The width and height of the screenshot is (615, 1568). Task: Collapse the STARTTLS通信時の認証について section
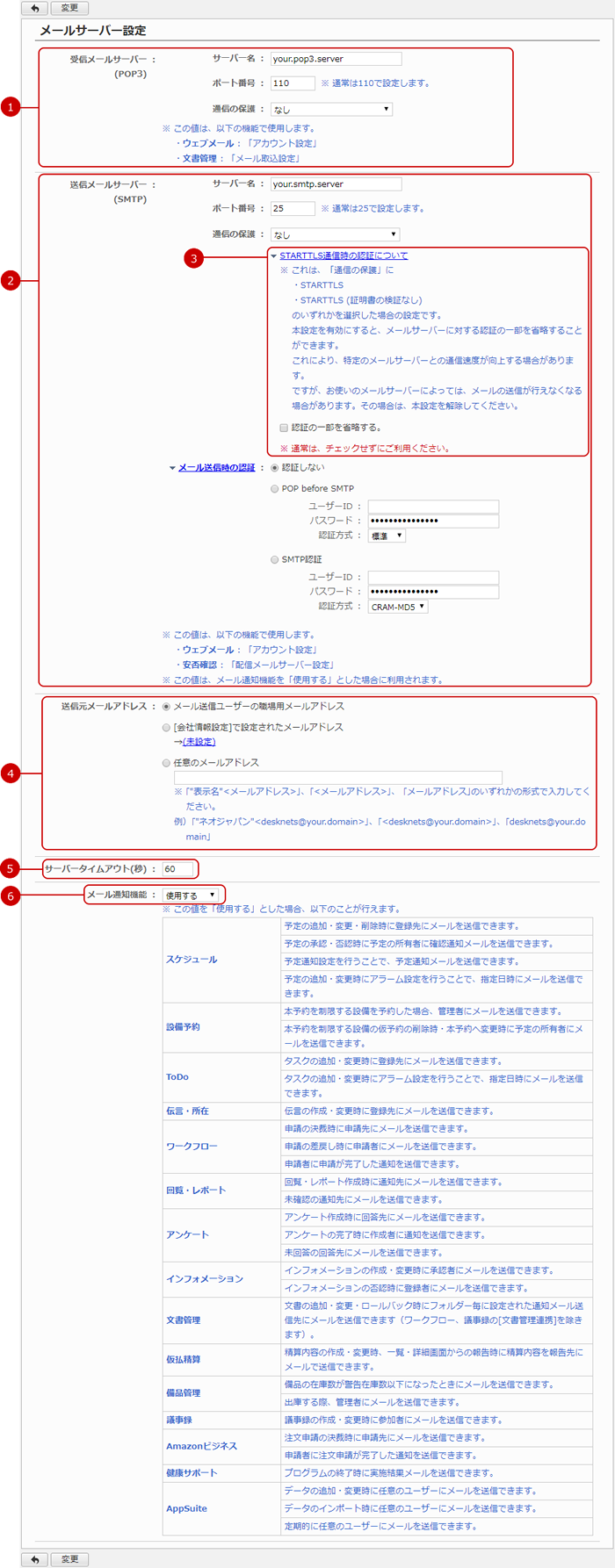(343, 255)
